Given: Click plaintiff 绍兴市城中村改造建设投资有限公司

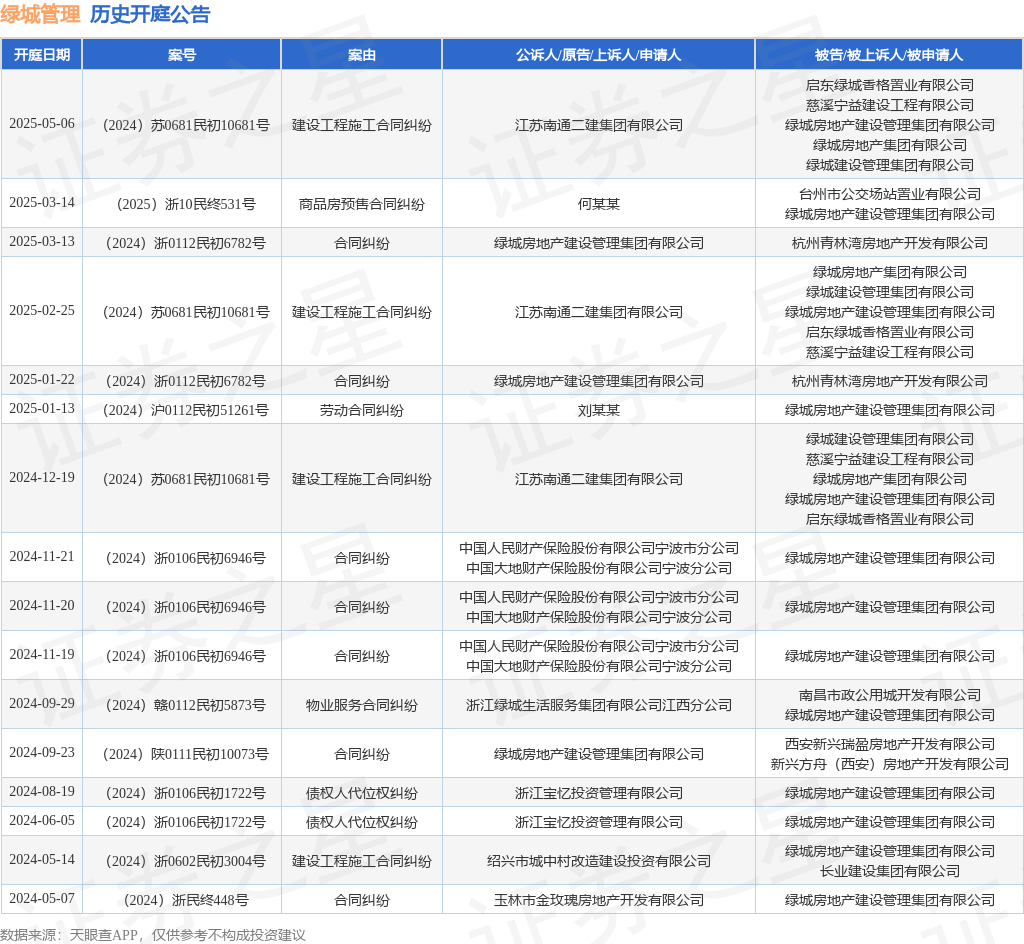Looking at the screenshot, I should point(599,861).
